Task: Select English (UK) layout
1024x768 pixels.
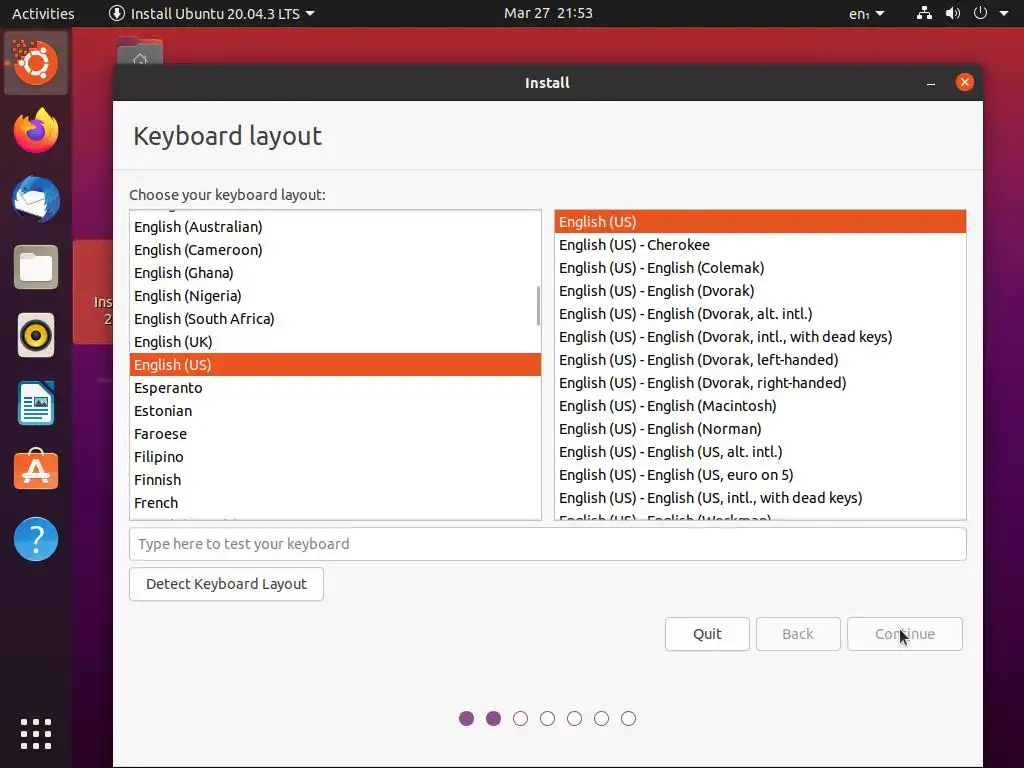Action: [x=335, y=342]
